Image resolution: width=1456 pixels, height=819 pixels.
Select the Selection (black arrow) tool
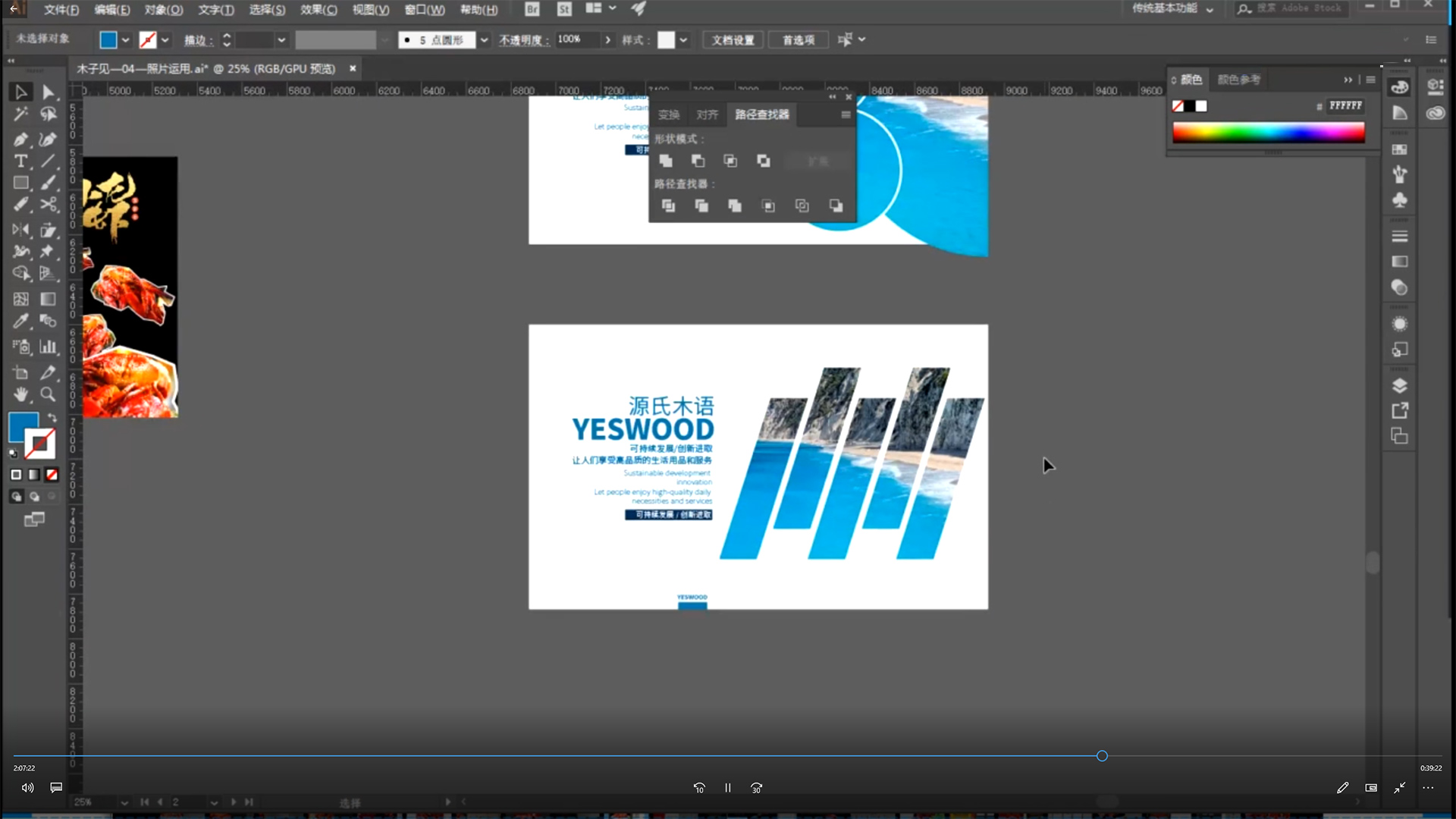[x=20, y=93]
